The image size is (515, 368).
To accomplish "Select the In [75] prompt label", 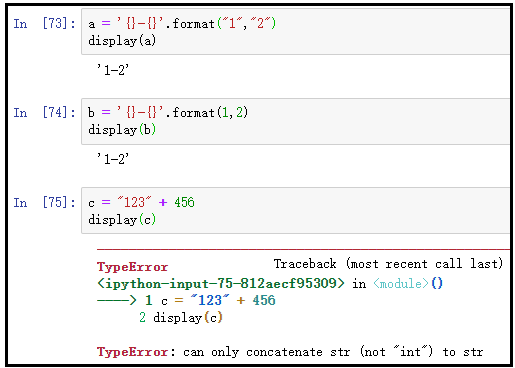I will coord(44,202).
